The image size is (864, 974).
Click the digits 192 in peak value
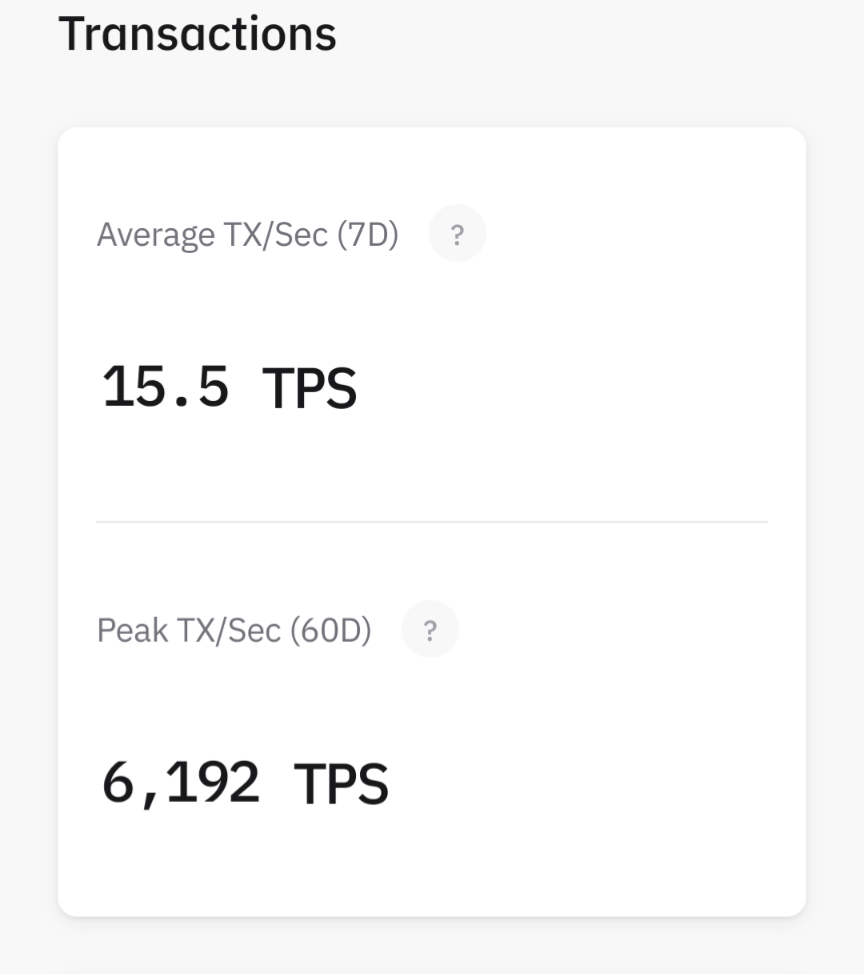[x=213, y=783]
